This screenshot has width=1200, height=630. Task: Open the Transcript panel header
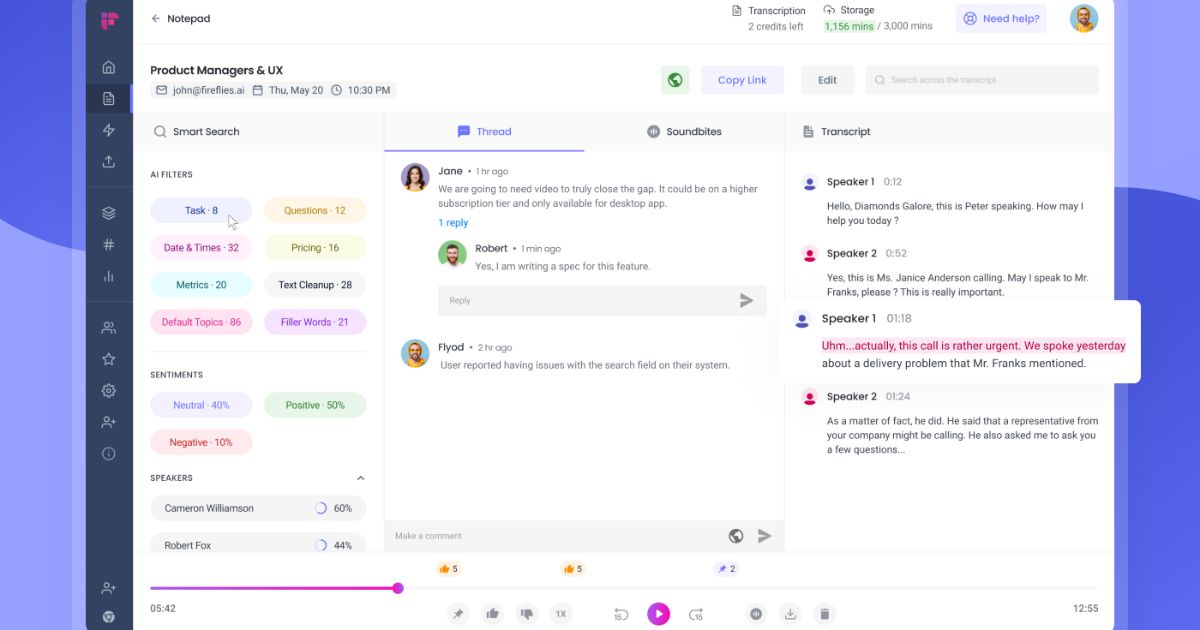[837, 131]
